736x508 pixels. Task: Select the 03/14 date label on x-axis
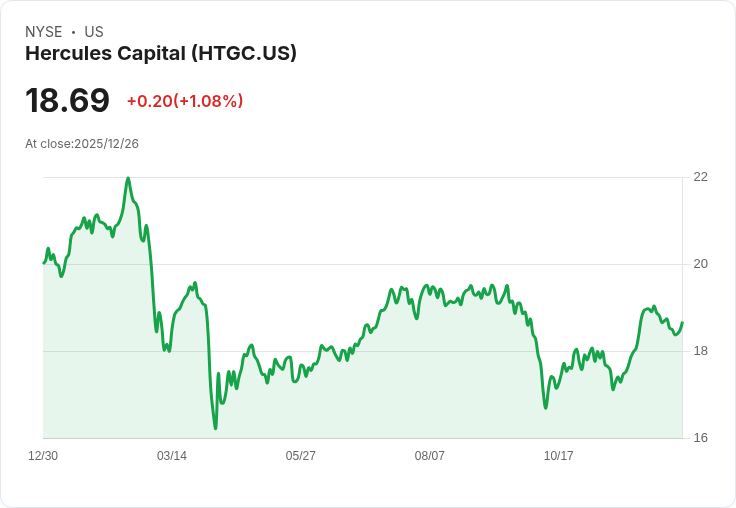pos(172,455)
